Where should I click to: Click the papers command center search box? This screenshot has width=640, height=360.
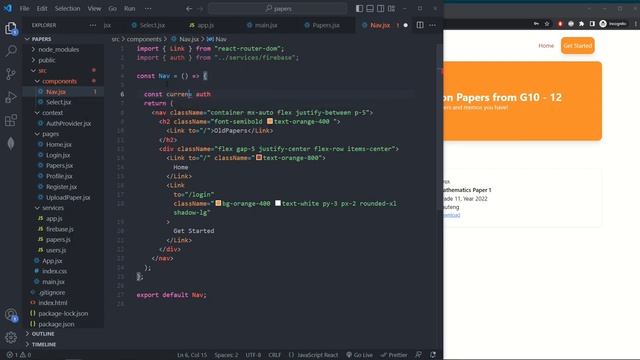278,9
